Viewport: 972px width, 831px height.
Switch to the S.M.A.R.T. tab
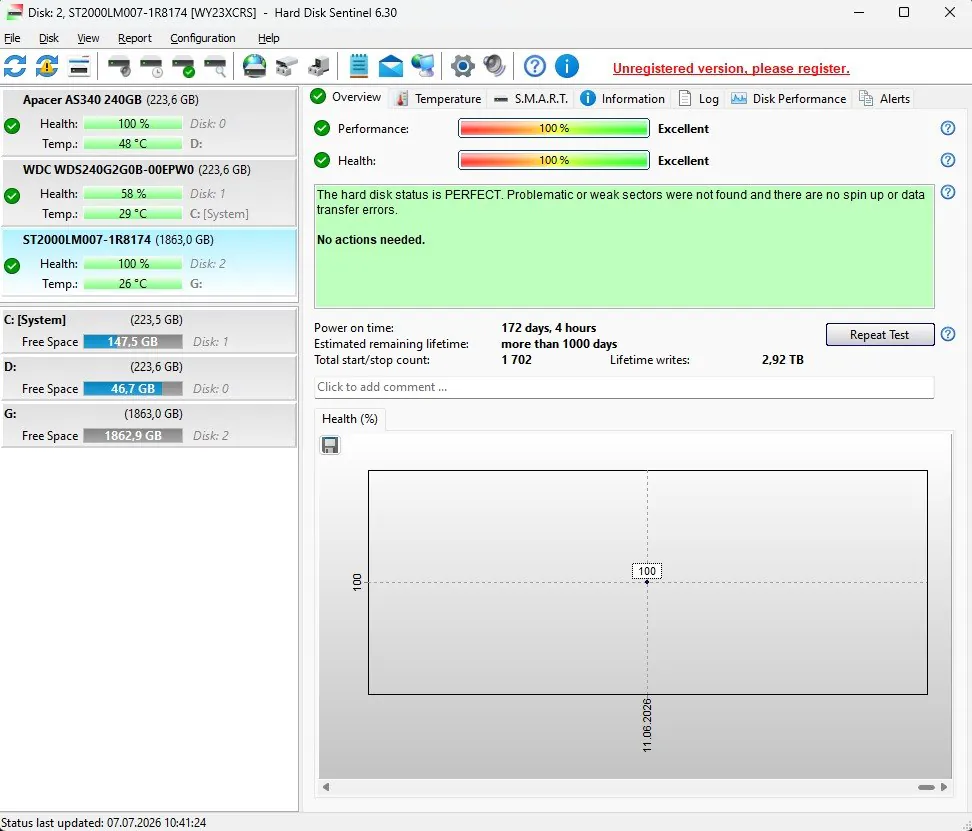tap(531, 99)
